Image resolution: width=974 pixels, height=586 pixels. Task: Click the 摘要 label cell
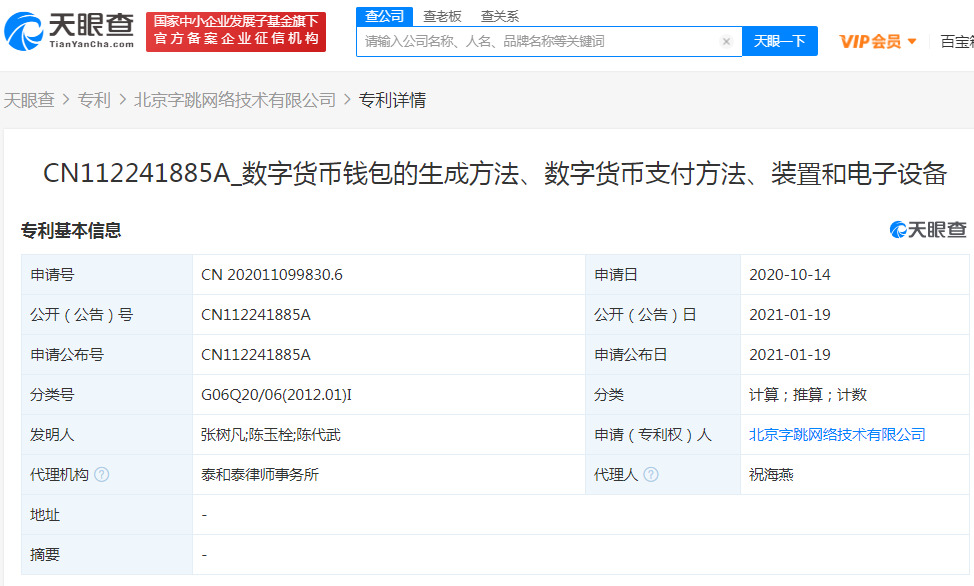pyautogui.click(x=107, y=555)
